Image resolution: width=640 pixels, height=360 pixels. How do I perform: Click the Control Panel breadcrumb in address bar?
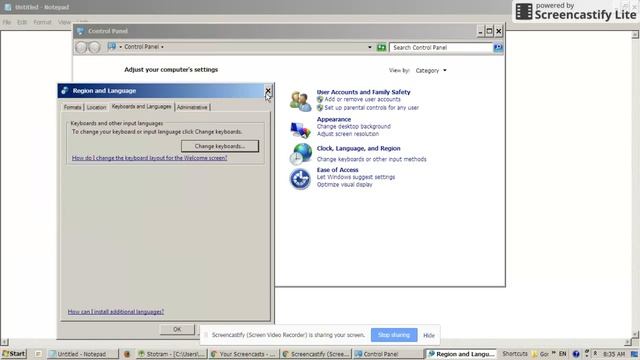[x=141, y=47]
